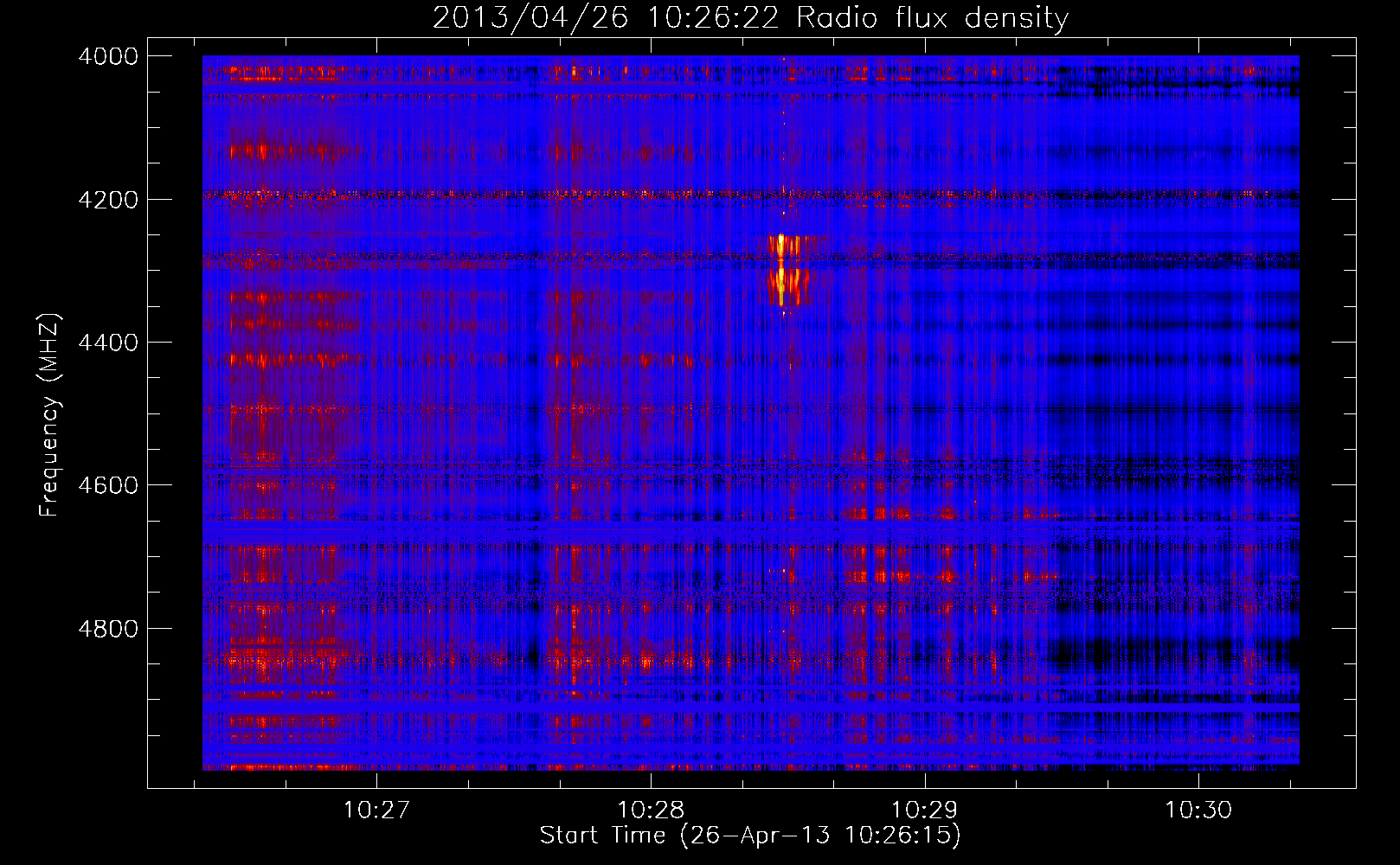Viewport: 1400px width, 865px height.
Task: Click the 10:28 time tick label
Action: [651, 811]
